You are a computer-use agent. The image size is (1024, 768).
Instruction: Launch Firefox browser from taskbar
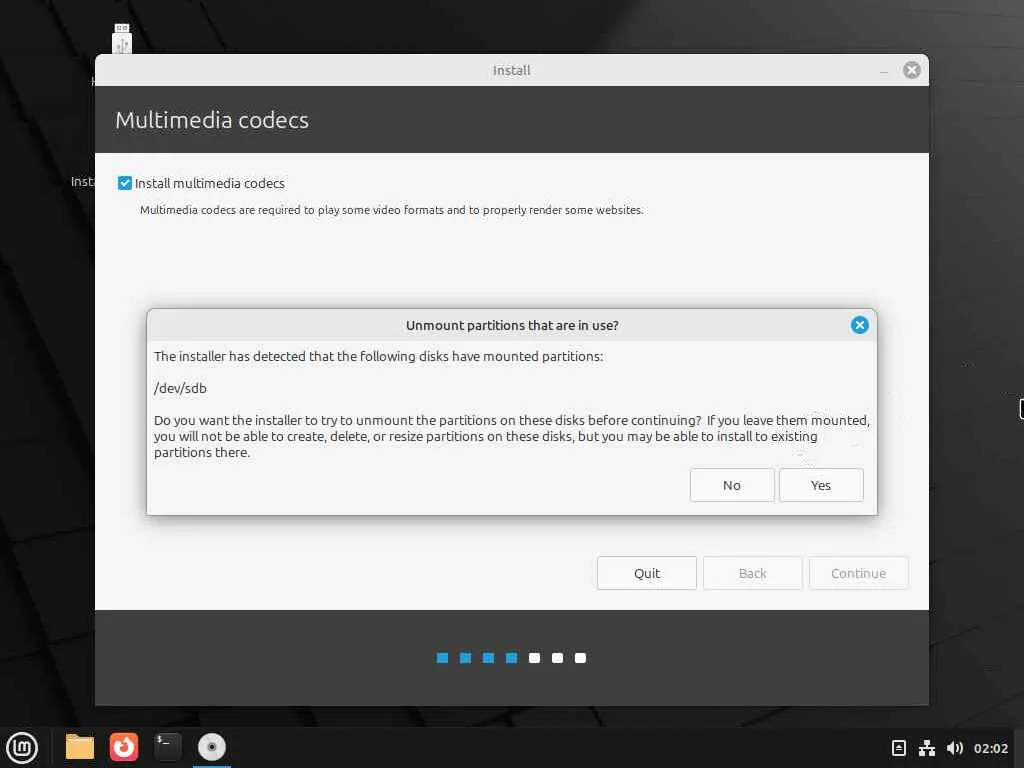123,747
